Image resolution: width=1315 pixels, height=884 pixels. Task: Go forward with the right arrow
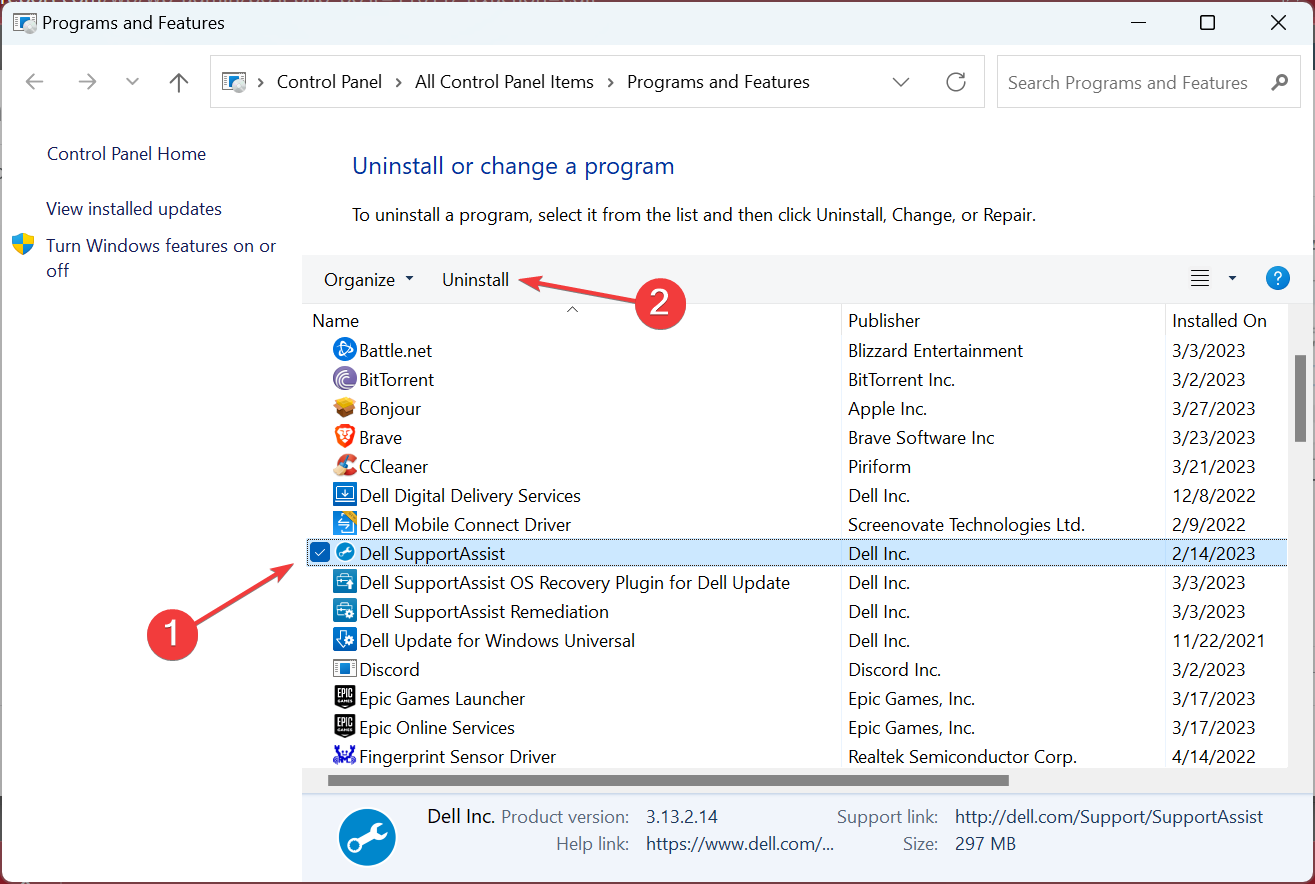coord(87,82)
